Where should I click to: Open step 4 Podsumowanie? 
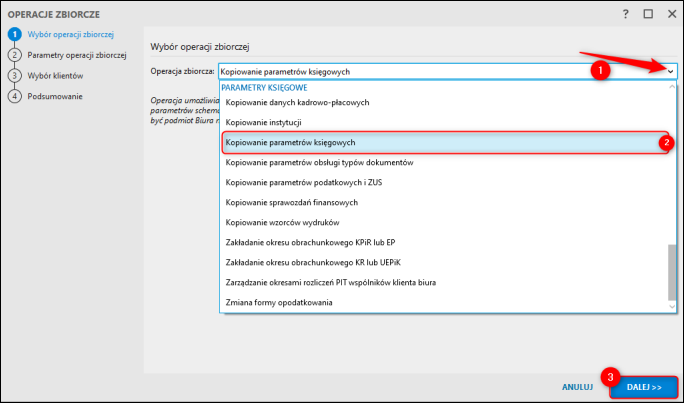pyautogui.click(x=55, y=96)
